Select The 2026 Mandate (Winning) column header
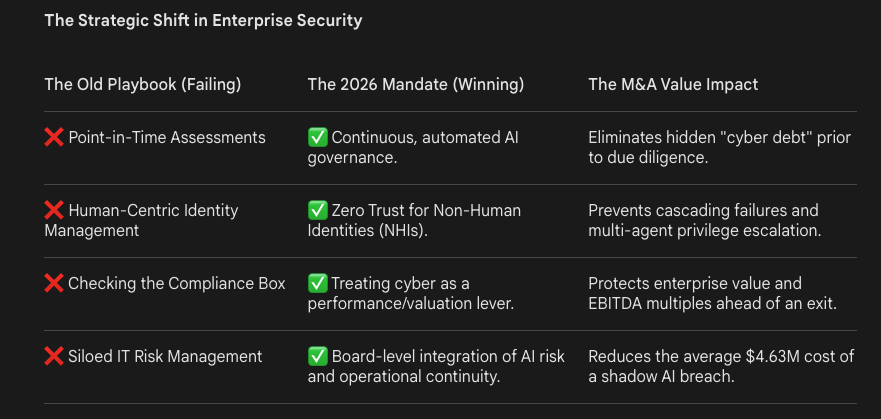Image resolution: width=881 pixels, height=419 pixels. [416, 85]
